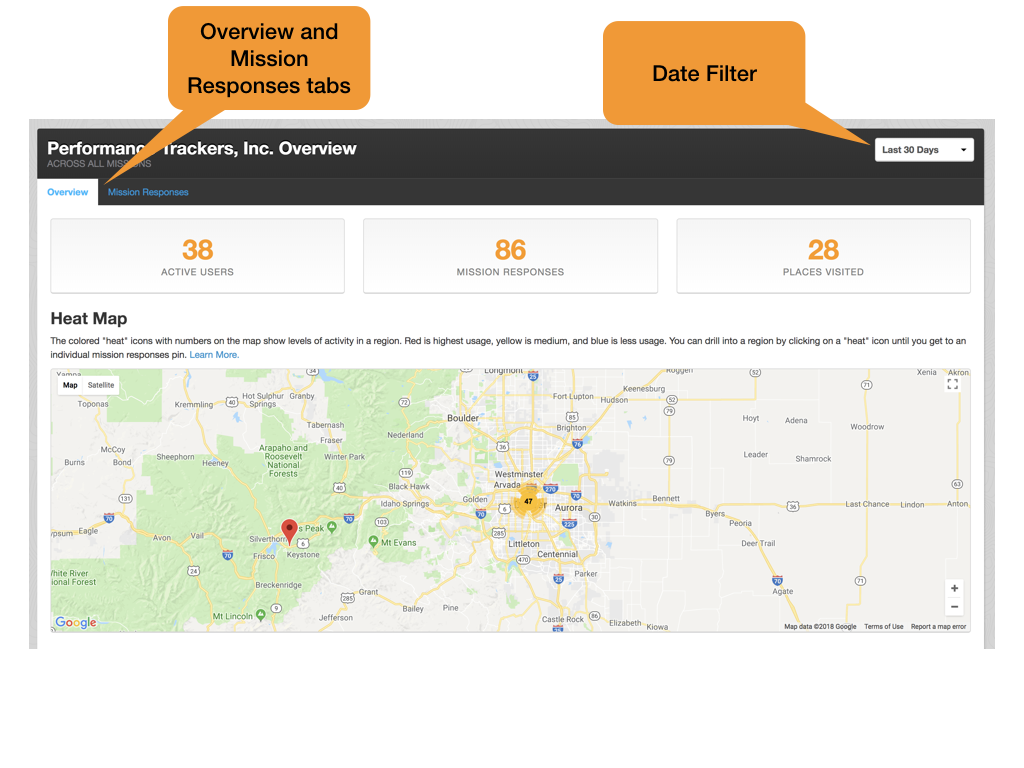Click the Heat Map heading
Image resolution: width=1024 pixels, height=768 pixels.
89,319
